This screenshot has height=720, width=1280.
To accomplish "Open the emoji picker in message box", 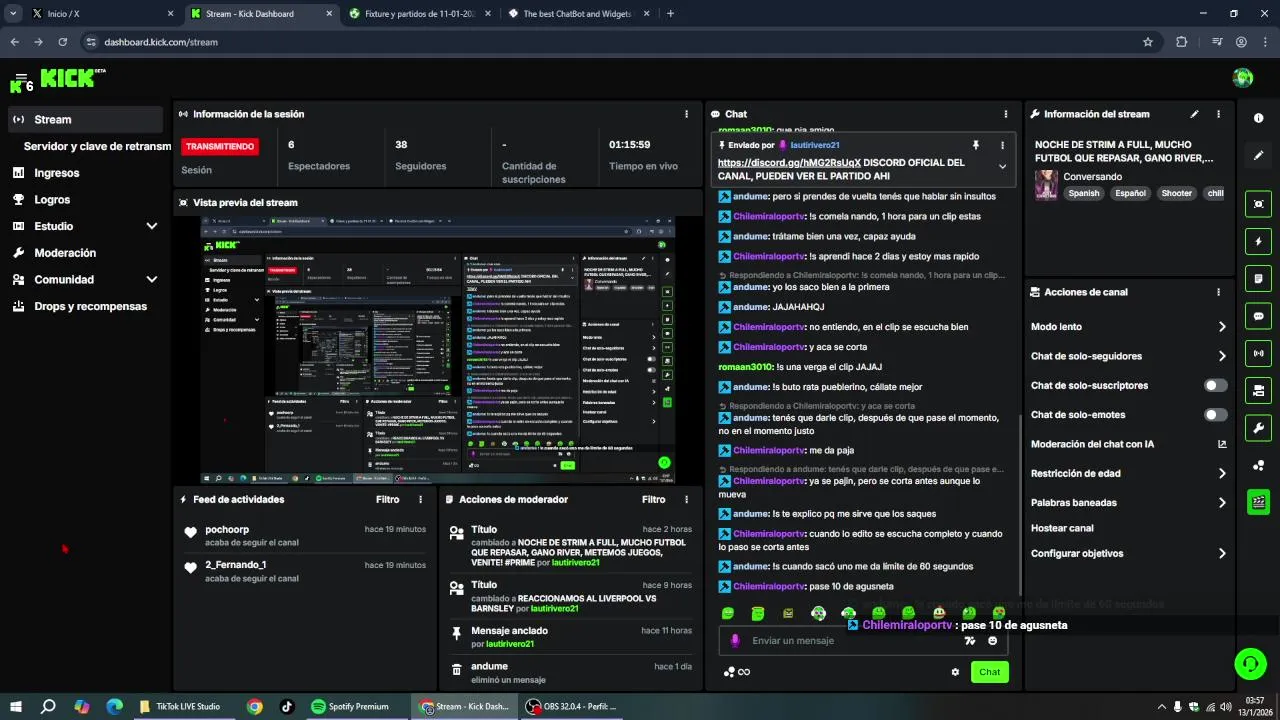I will [992, 641].
